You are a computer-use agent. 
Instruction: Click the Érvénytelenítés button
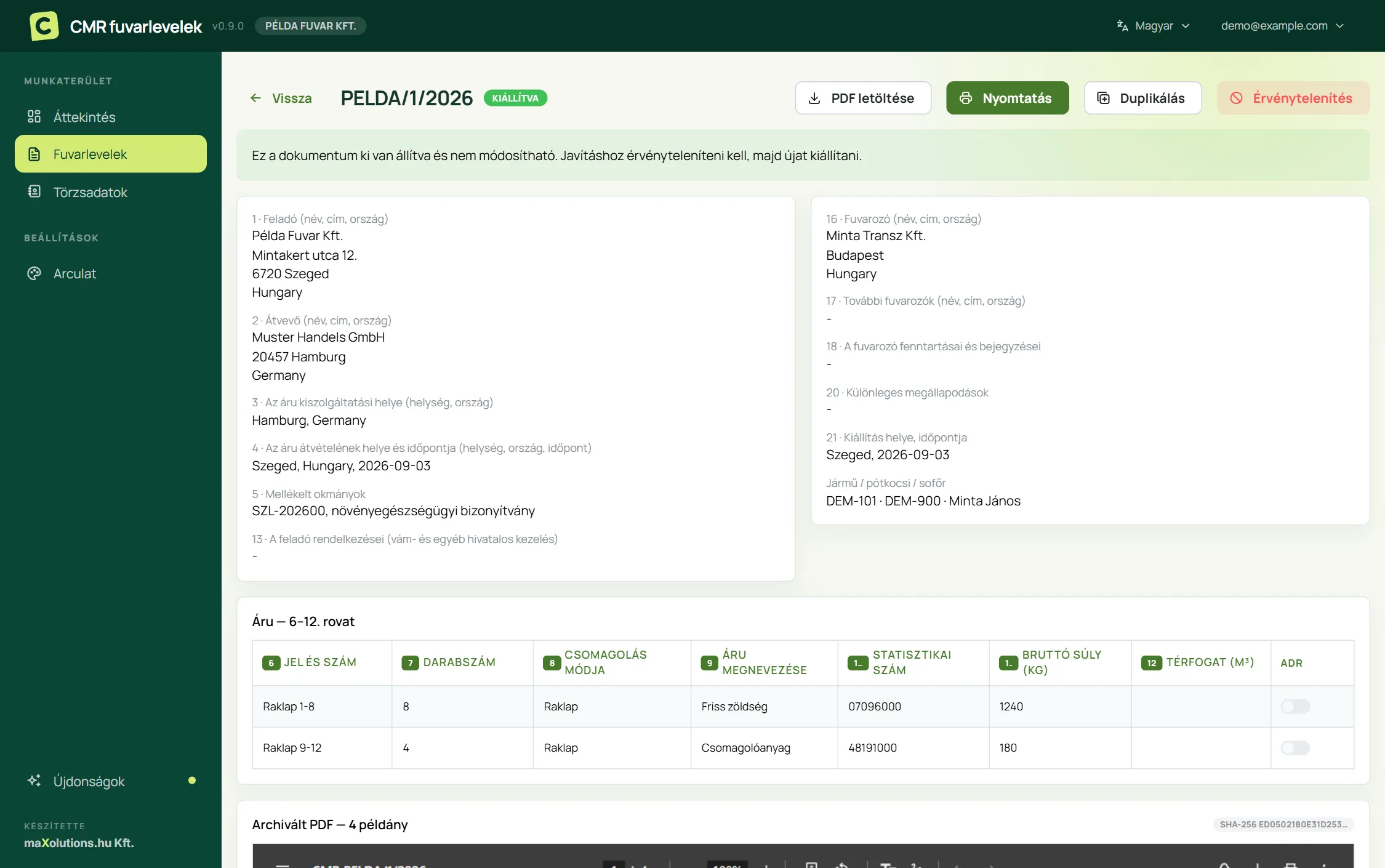click(x=1293, y=98)
